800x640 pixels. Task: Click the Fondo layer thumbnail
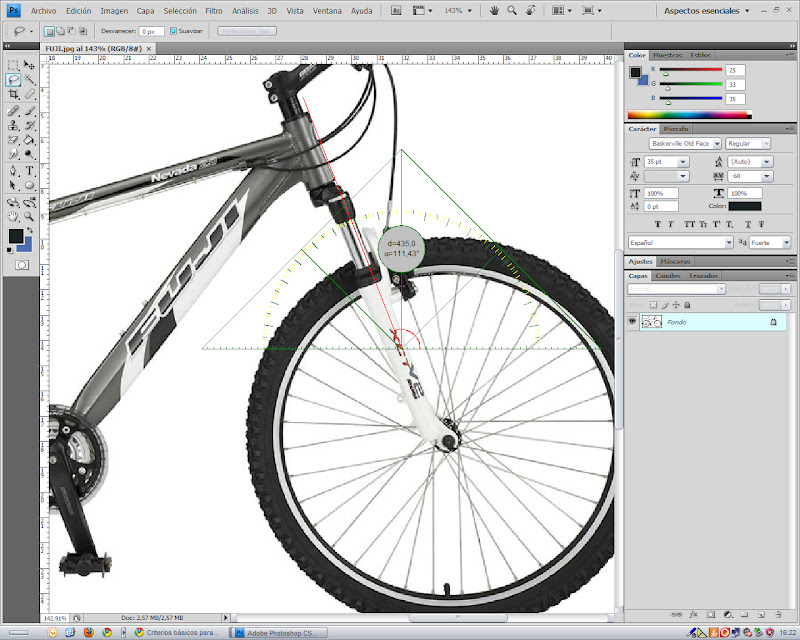click(652, 322)
